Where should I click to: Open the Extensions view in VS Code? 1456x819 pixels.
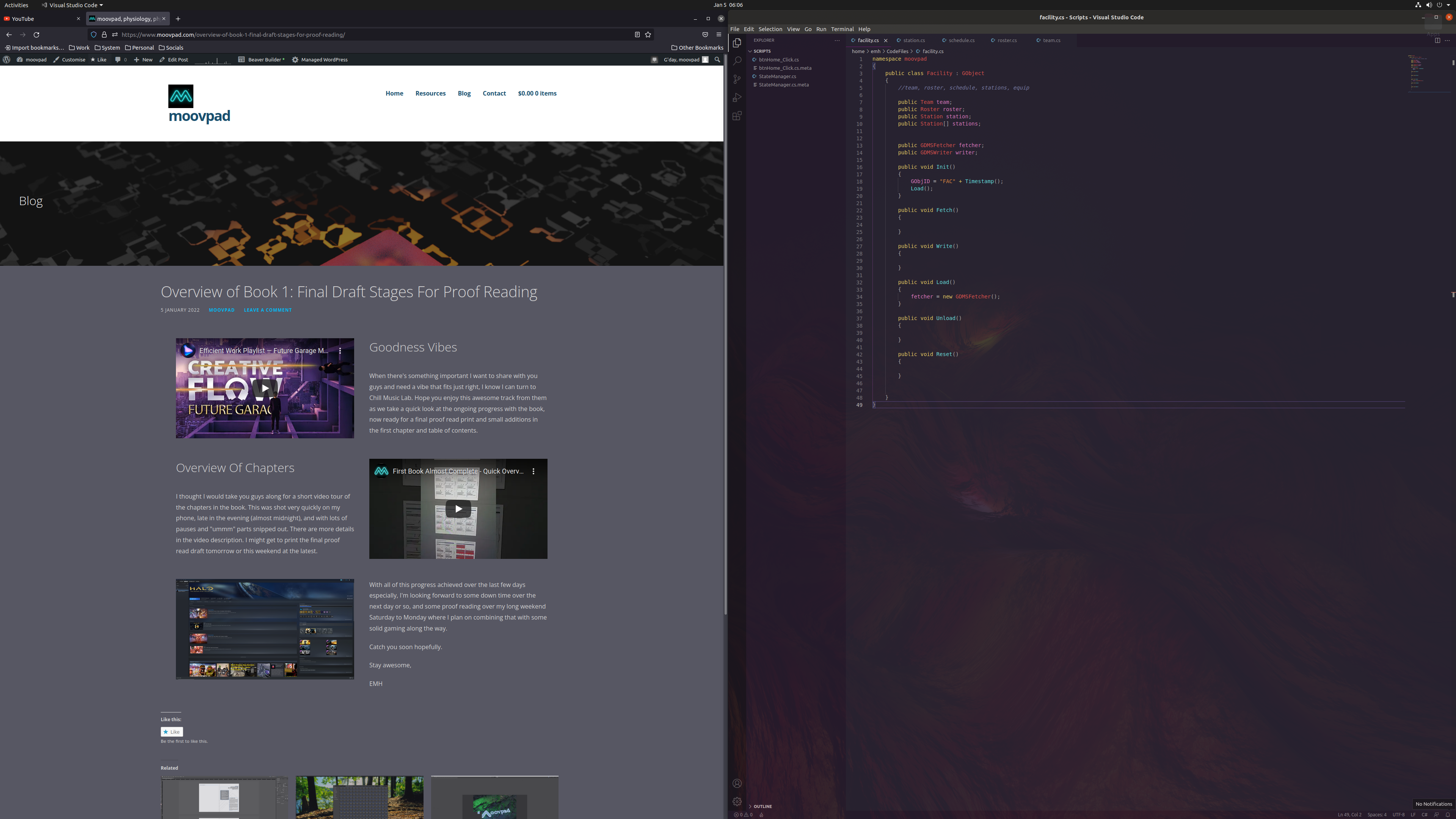click(737, 116)
